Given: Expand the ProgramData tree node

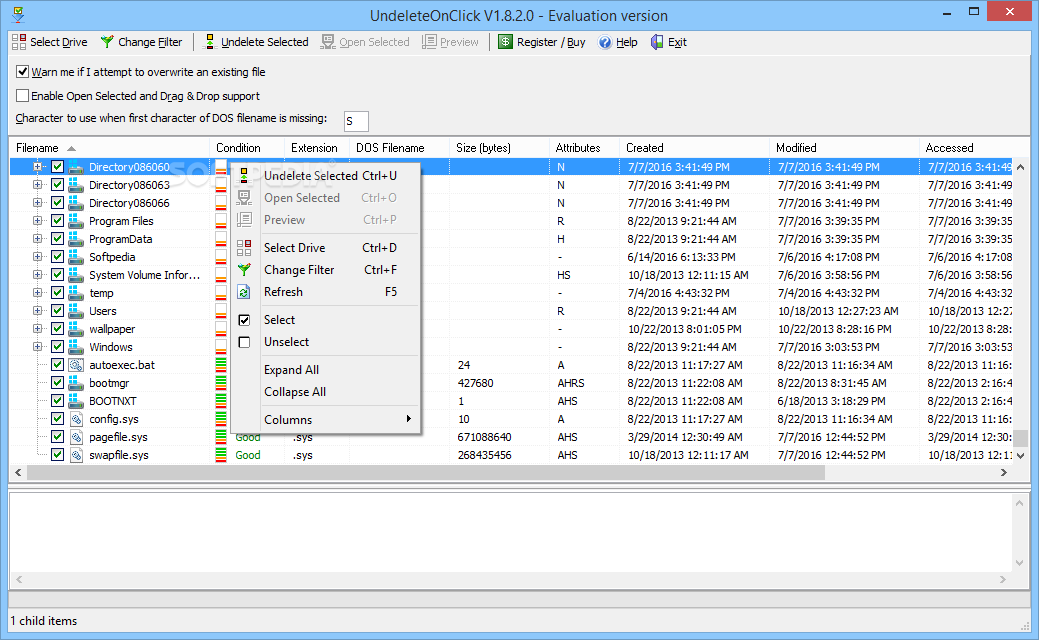Looking at the screenshot, I should 37,239.
